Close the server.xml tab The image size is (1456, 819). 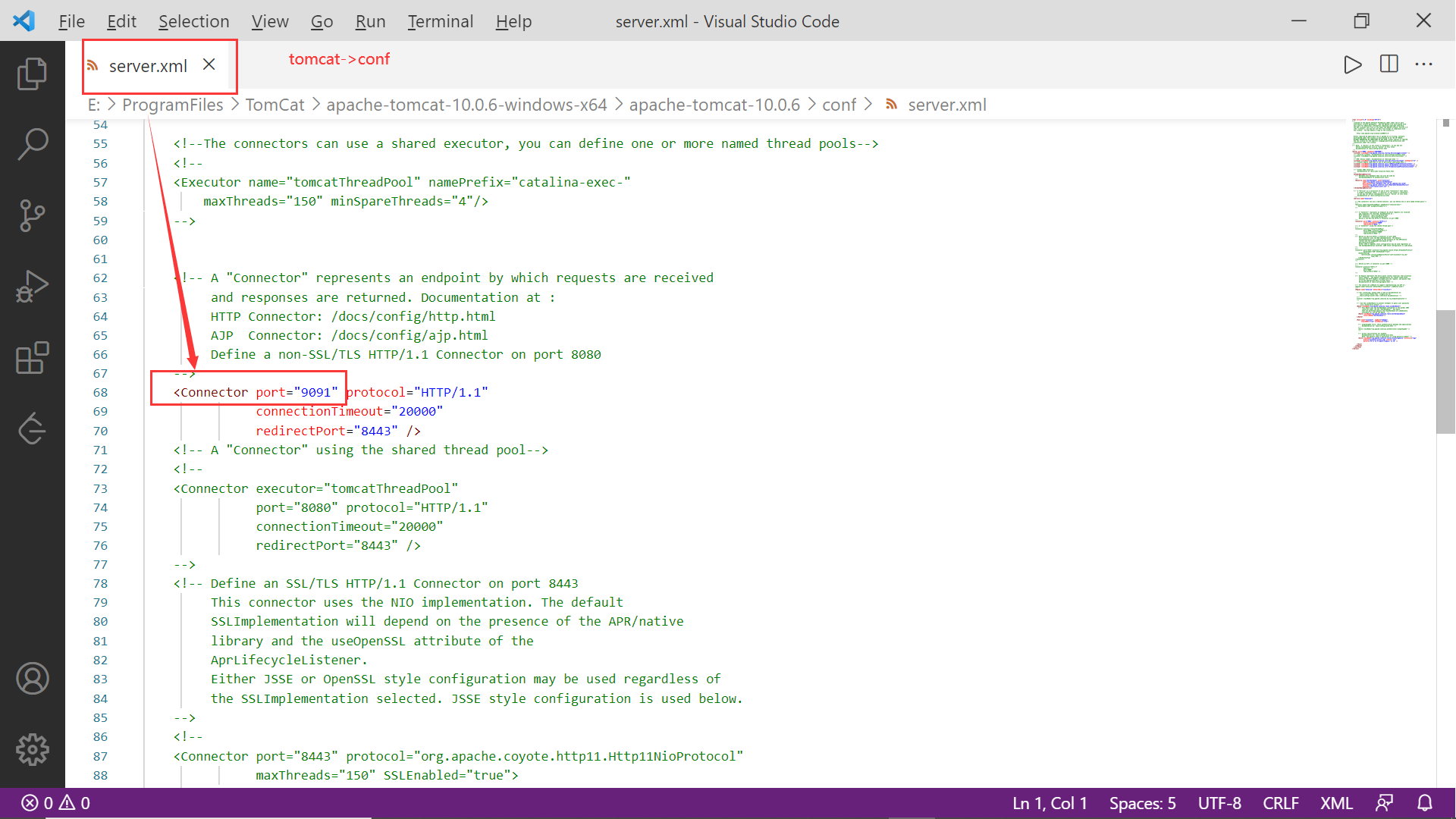[x=209, y=65]
